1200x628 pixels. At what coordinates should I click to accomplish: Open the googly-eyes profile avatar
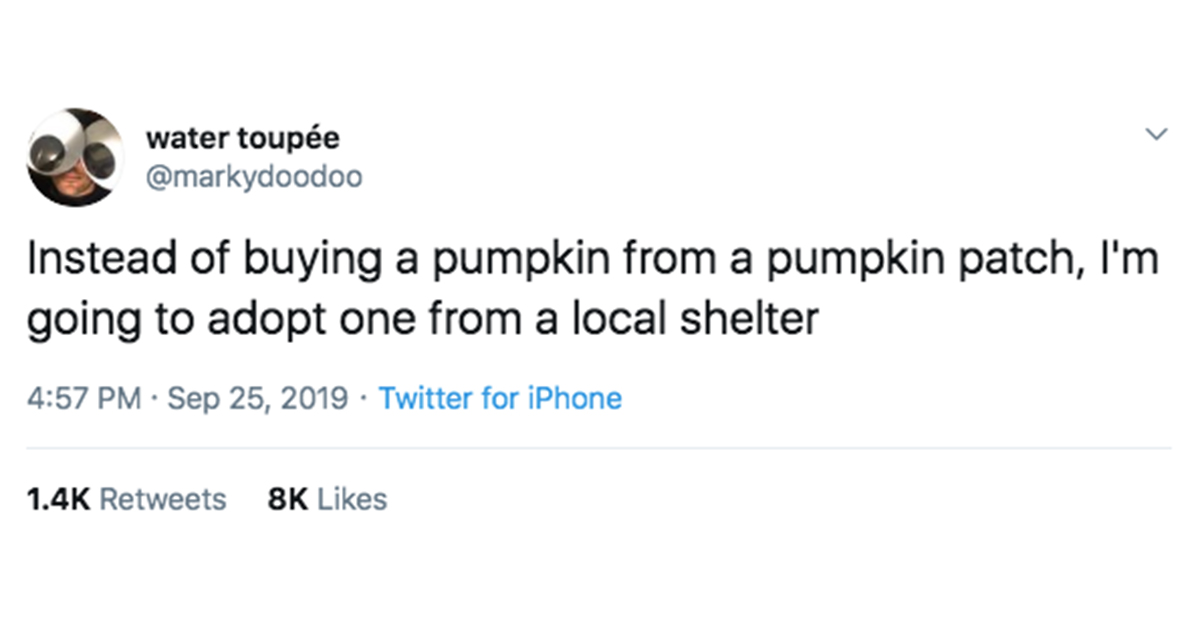(x=75, y=156)
